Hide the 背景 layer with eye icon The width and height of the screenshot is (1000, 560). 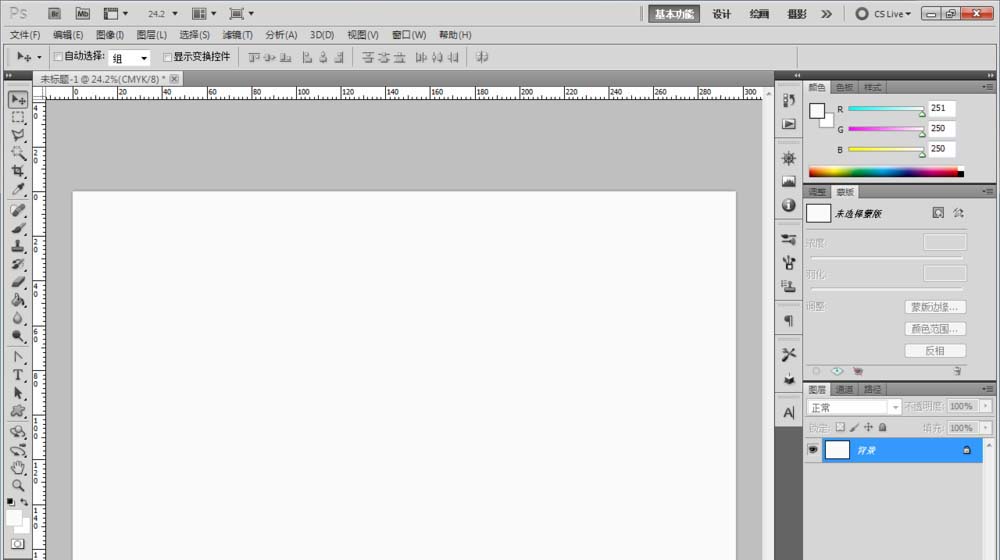point(813,450)
